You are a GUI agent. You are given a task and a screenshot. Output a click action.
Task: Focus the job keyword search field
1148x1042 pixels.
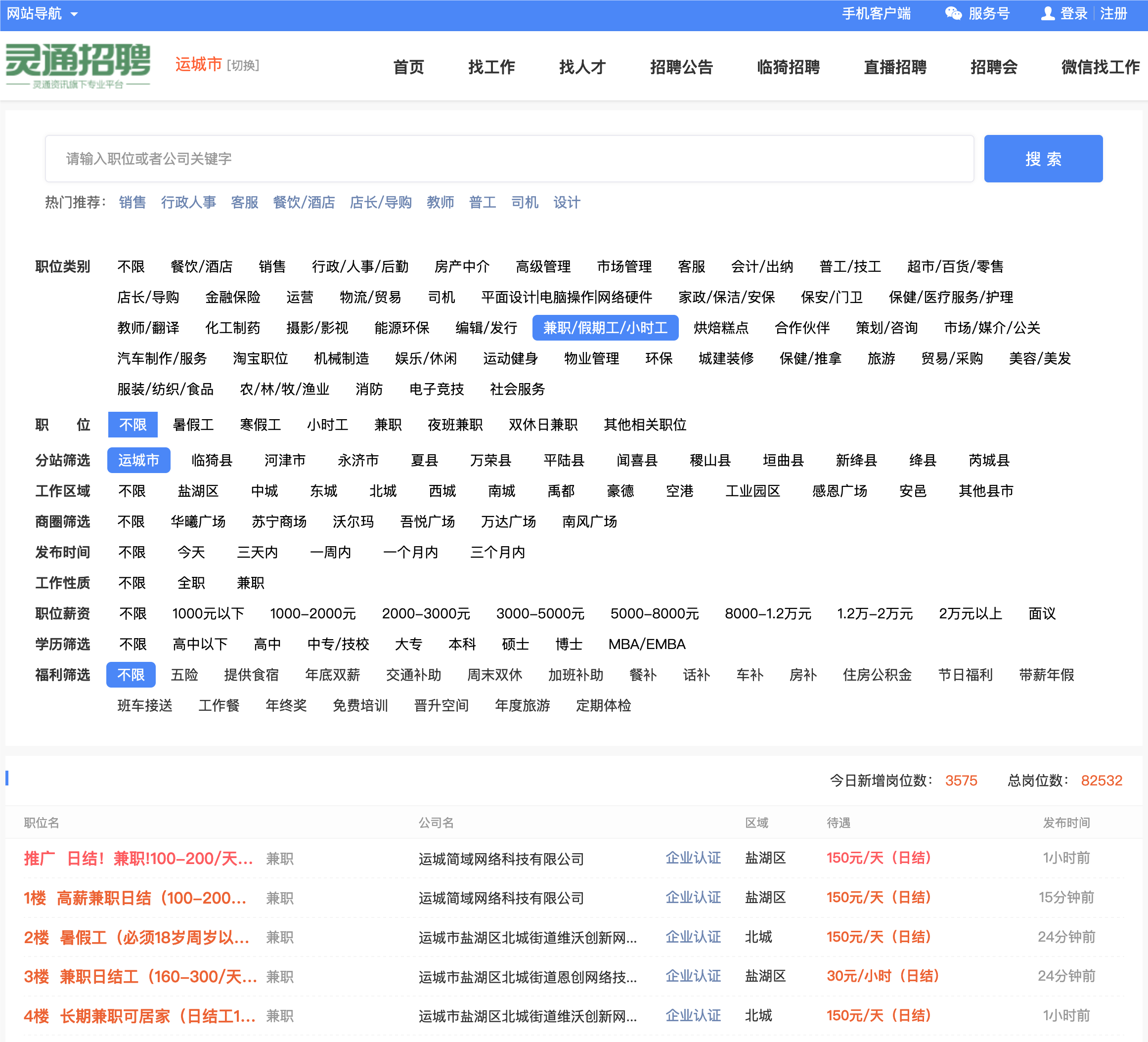pos(509,158)
